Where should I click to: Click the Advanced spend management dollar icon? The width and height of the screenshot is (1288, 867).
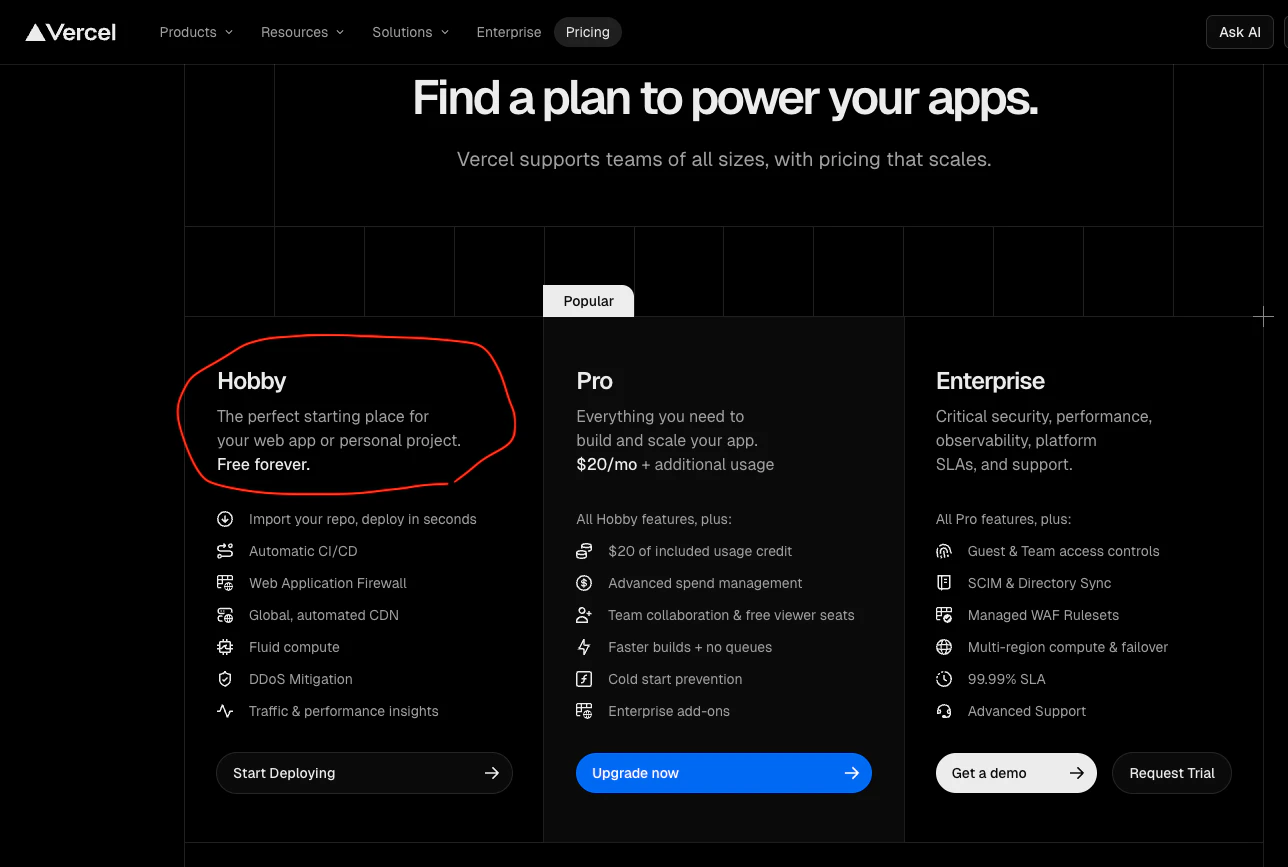tap(584, 583)
